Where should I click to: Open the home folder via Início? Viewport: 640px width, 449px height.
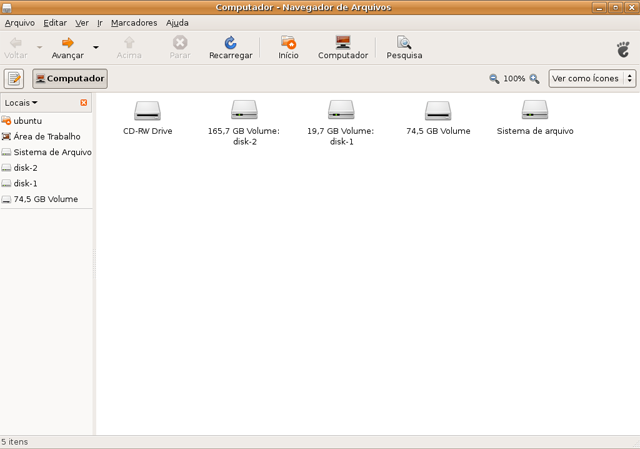tap(289, 48)
